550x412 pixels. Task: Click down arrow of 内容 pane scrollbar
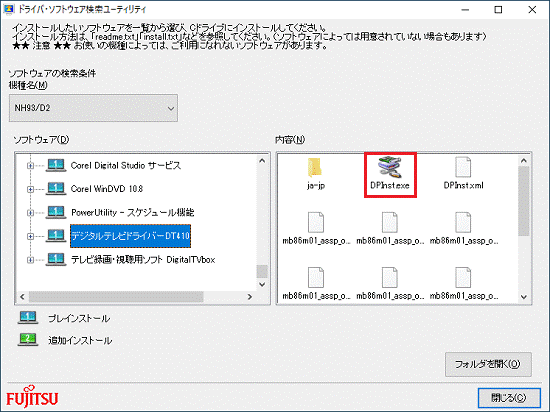click(524, 297)
